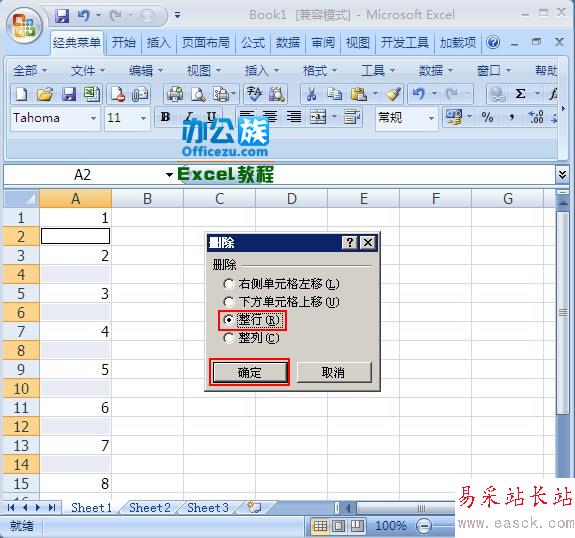The image size is (575, 538).
Task: Select shift cells up option
Action: [x=281, y=302]
